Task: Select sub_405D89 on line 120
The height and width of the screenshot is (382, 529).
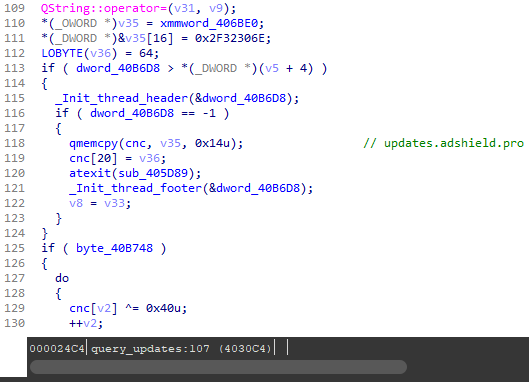Action: point(153,173)
